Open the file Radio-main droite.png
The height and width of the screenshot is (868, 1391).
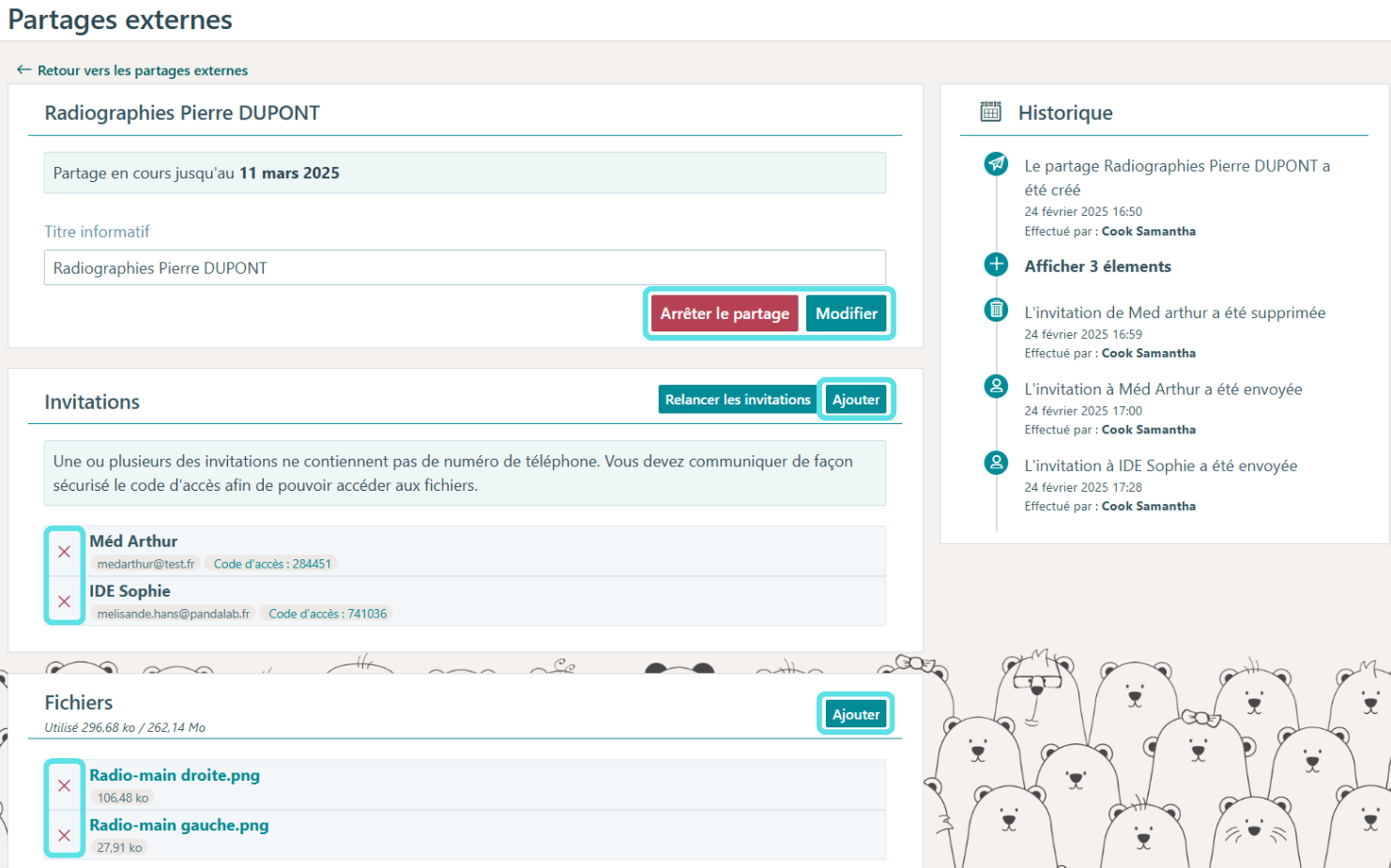(x=175, y=775)
